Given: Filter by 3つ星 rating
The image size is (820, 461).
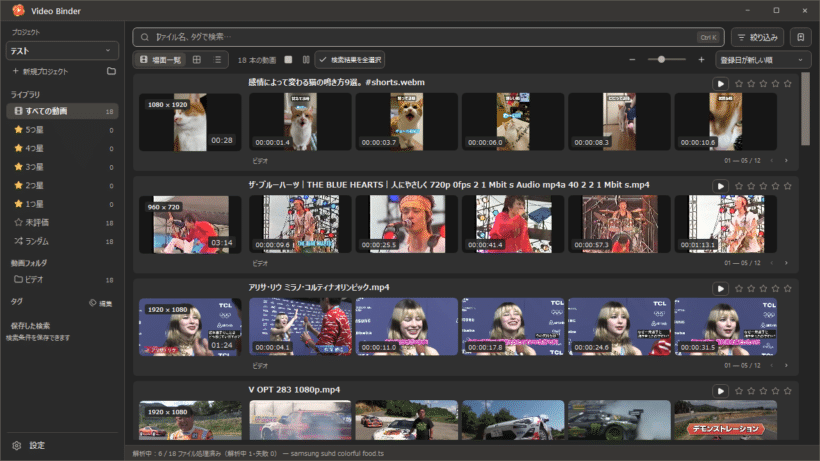Looking at the screenshot, I should coord(62,167).
